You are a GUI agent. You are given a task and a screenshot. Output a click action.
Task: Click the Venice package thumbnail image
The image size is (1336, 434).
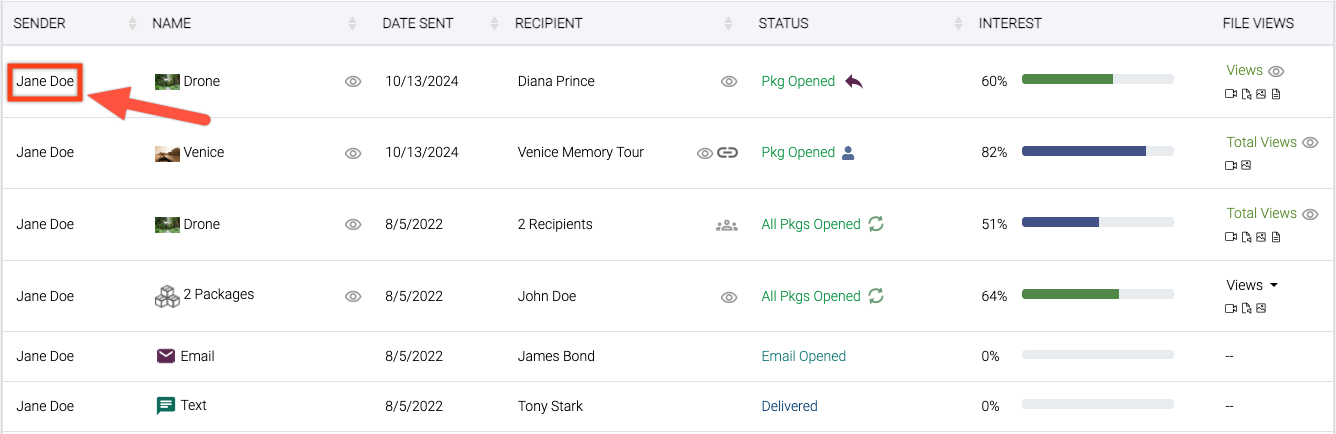[x=167, y=153]
